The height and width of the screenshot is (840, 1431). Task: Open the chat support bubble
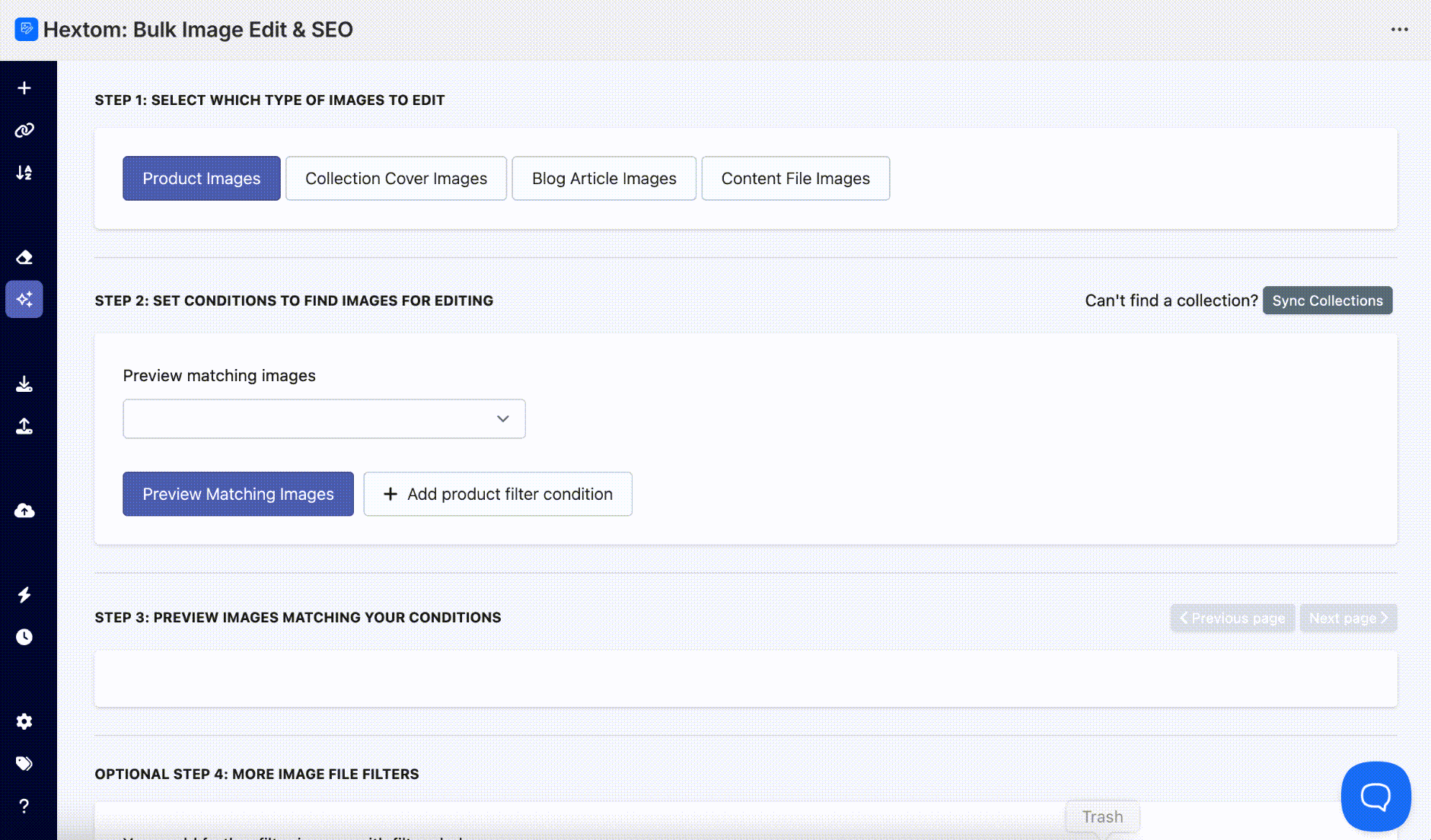1375,796
